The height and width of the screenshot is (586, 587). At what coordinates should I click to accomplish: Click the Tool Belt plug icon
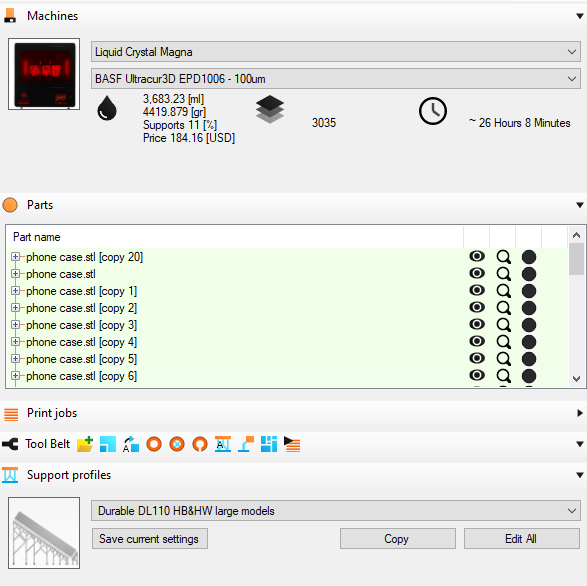10,444
